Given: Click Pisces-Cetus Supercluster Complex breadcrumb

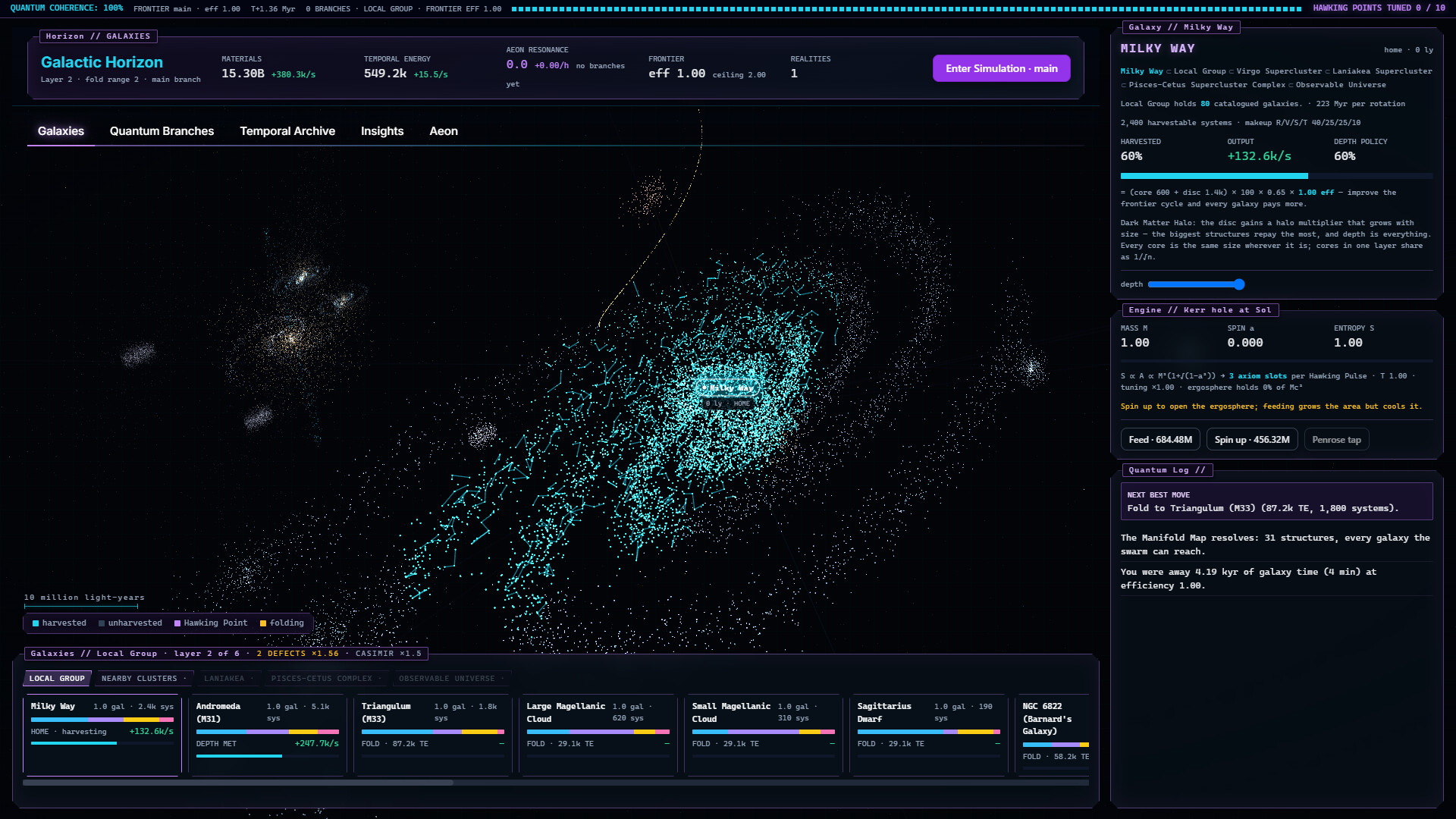Looking at the screenshot, I should [x=1207, y=85].
